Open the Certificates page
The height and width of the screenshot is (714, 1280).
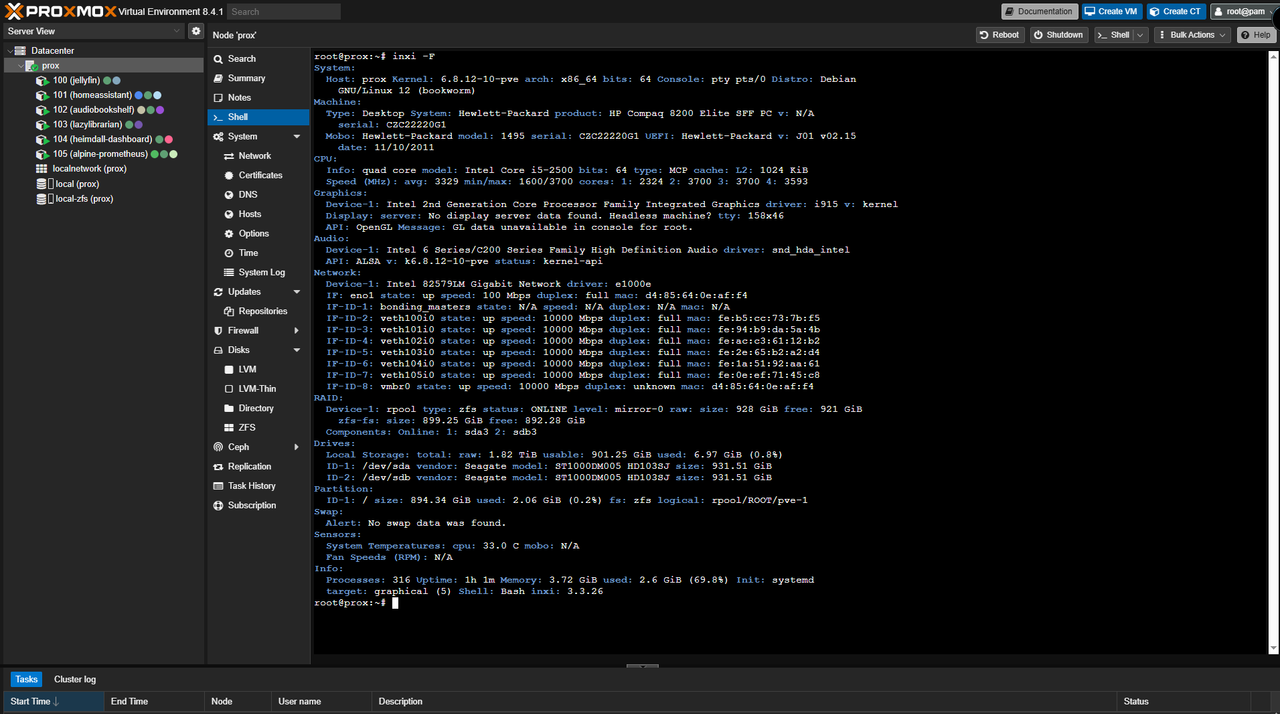coord(260,175)
